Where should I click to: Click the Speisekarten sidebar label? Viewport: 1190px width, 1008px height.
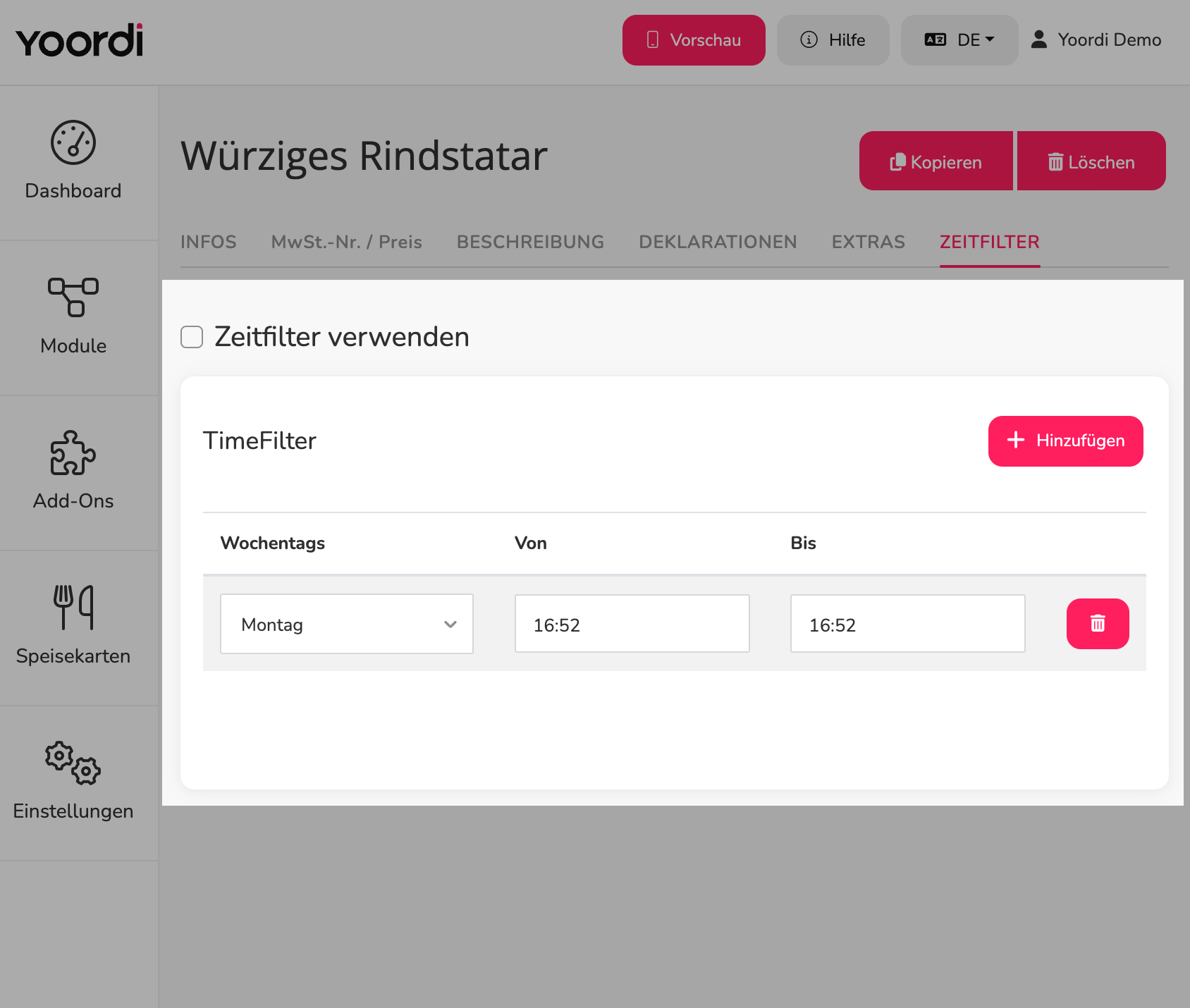(x=73, y=656)
